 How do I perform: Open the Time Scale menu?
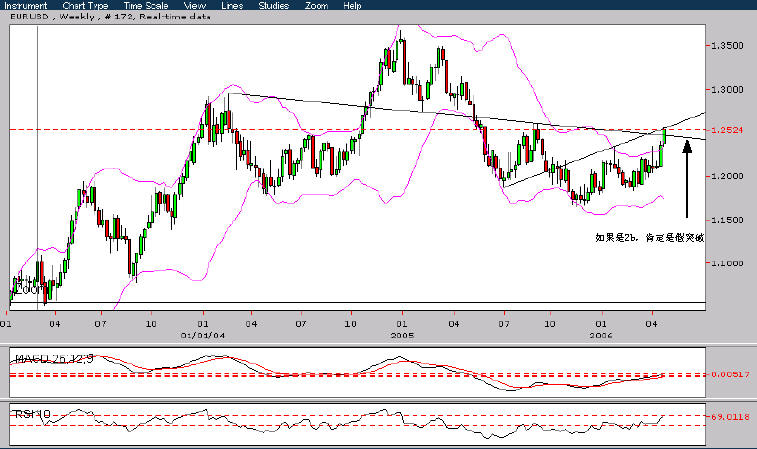[x=146, y=5]
